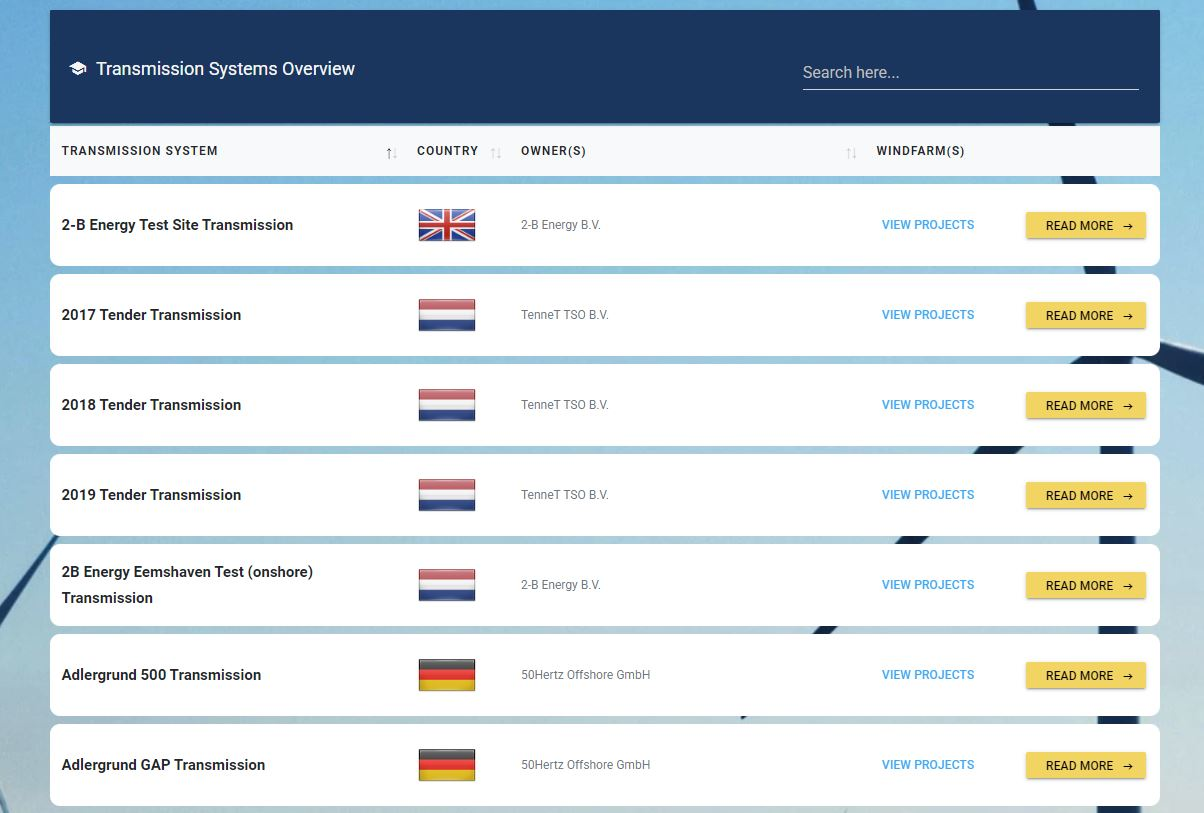Screen dimensions: 1204x813
Task: Click Read More for Adlergrund GAP Transmission
Action: pyautogui.click(x=1085, y=765)
